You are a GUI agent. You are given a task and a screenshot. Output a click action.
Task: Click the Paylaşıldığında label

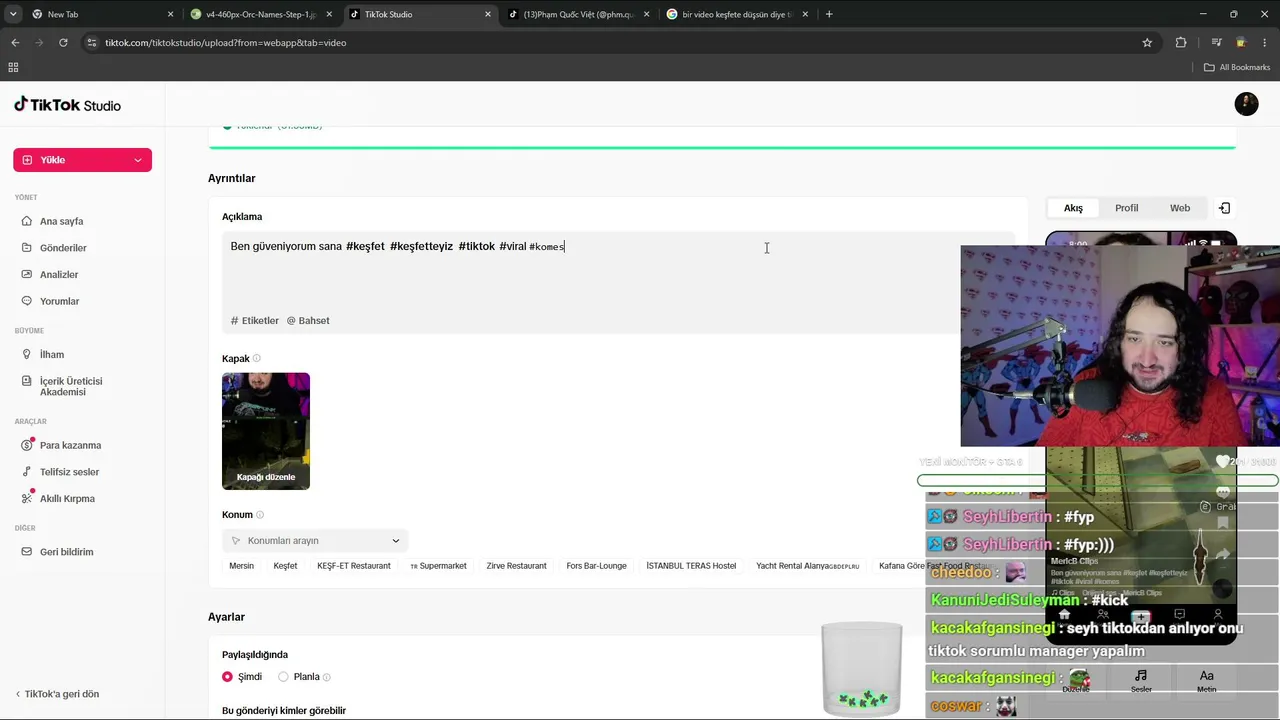click(x=255, y=655)
